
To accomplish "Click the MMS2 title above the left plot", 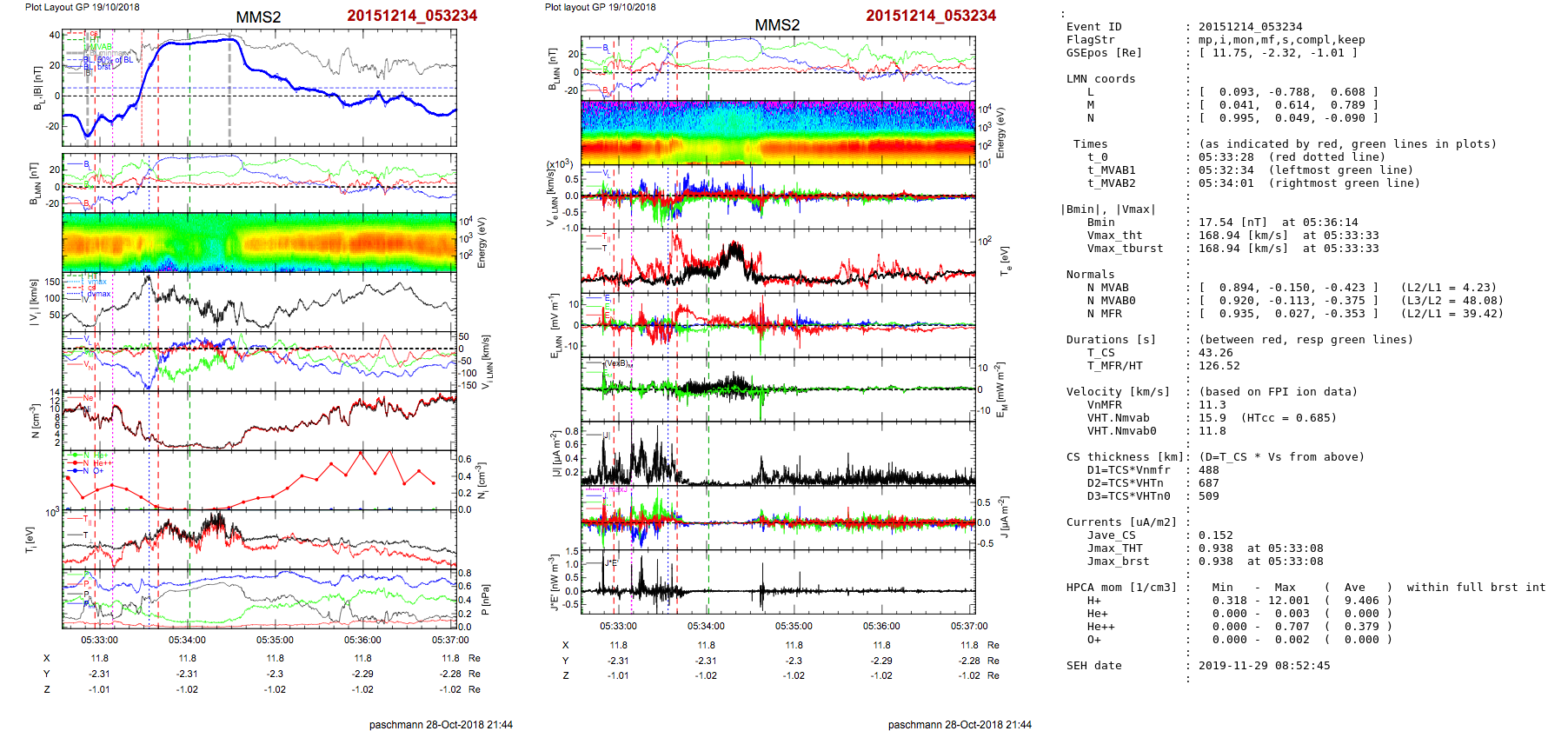I will 258,17.
